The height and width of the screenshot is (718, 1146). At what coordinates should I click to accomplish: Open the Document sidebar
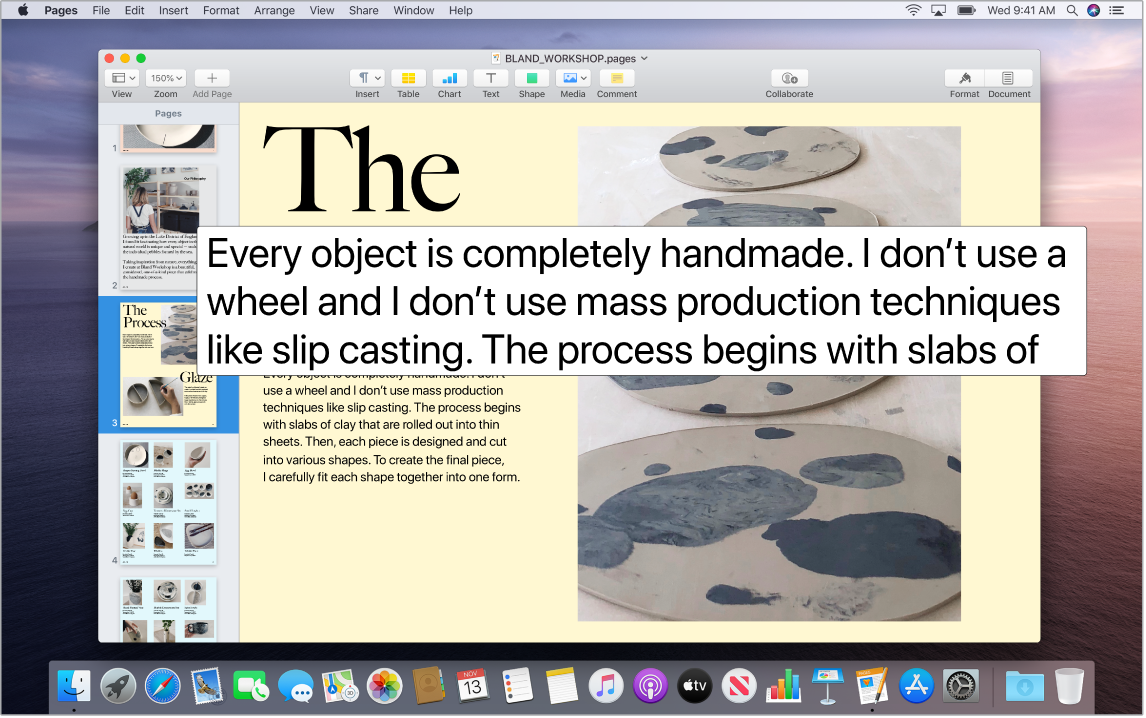pyautogui.click(x=1008, y=78)
